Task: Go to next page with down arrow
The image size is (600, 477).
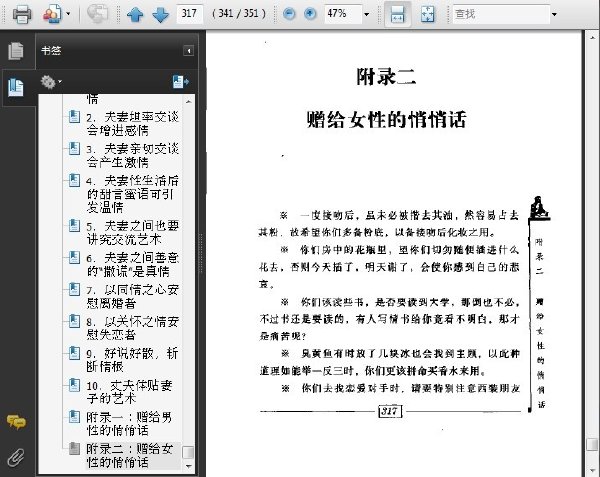Action: [x=160, y=15]
